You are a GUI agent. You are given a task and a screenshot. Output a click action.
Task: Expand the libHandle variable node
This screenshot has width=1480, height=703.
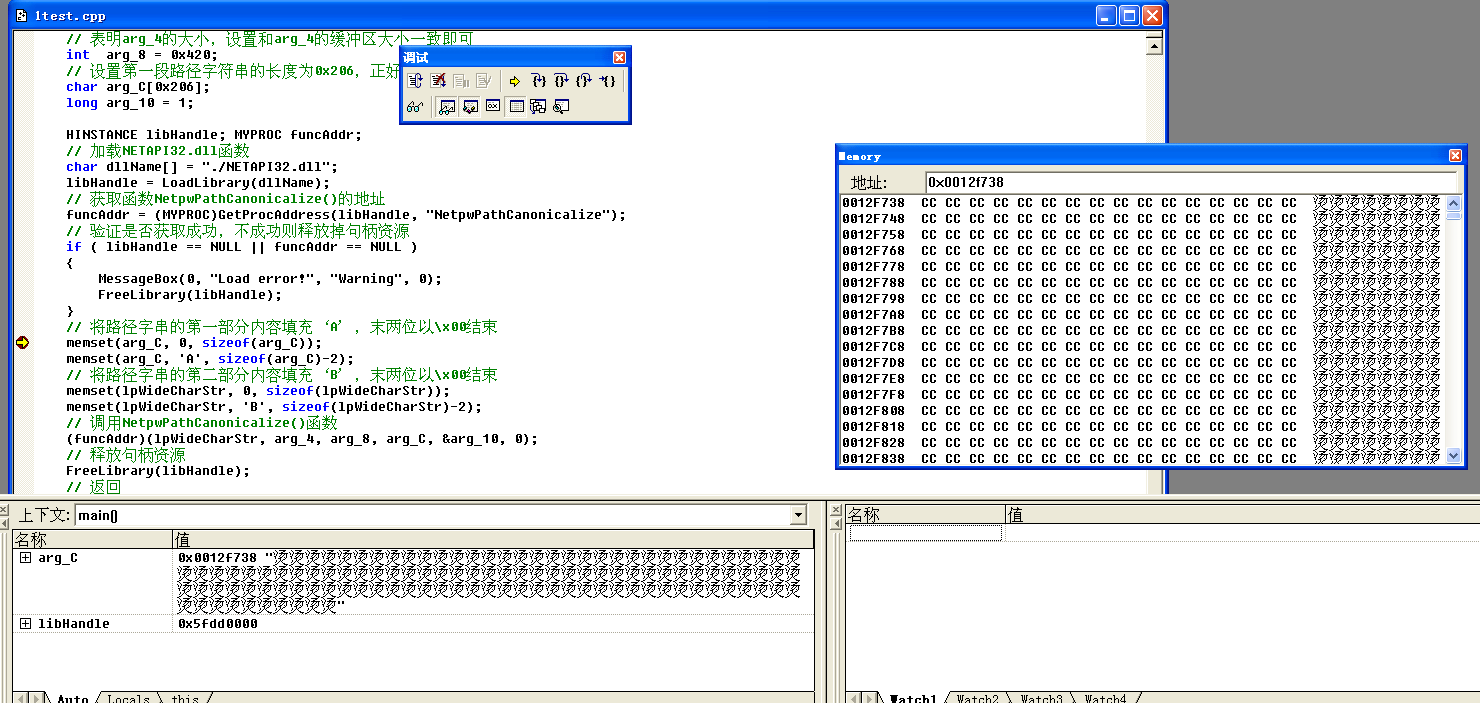26,624
